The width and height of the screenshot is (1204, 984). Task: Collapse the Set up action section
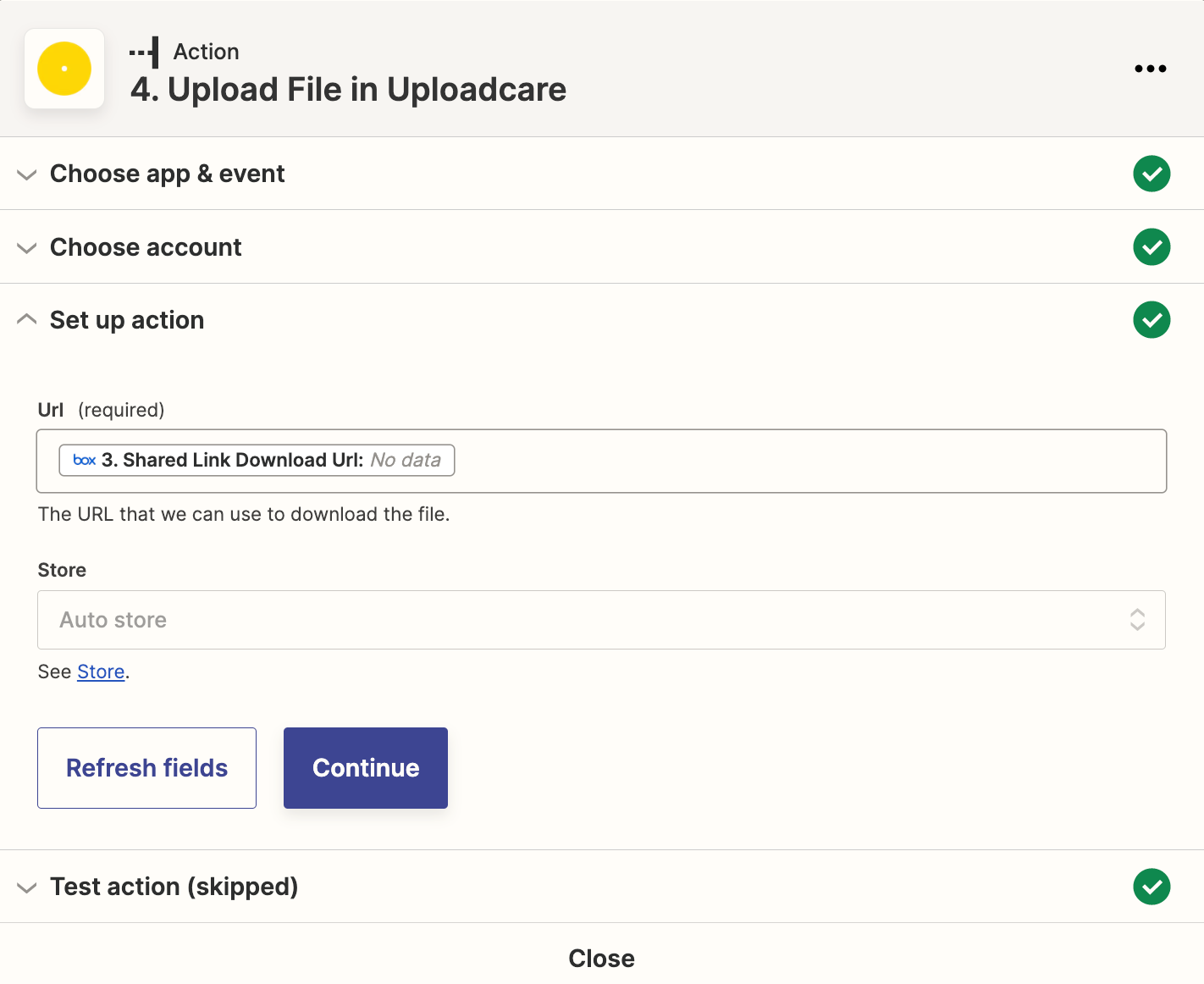coord(27,319)
